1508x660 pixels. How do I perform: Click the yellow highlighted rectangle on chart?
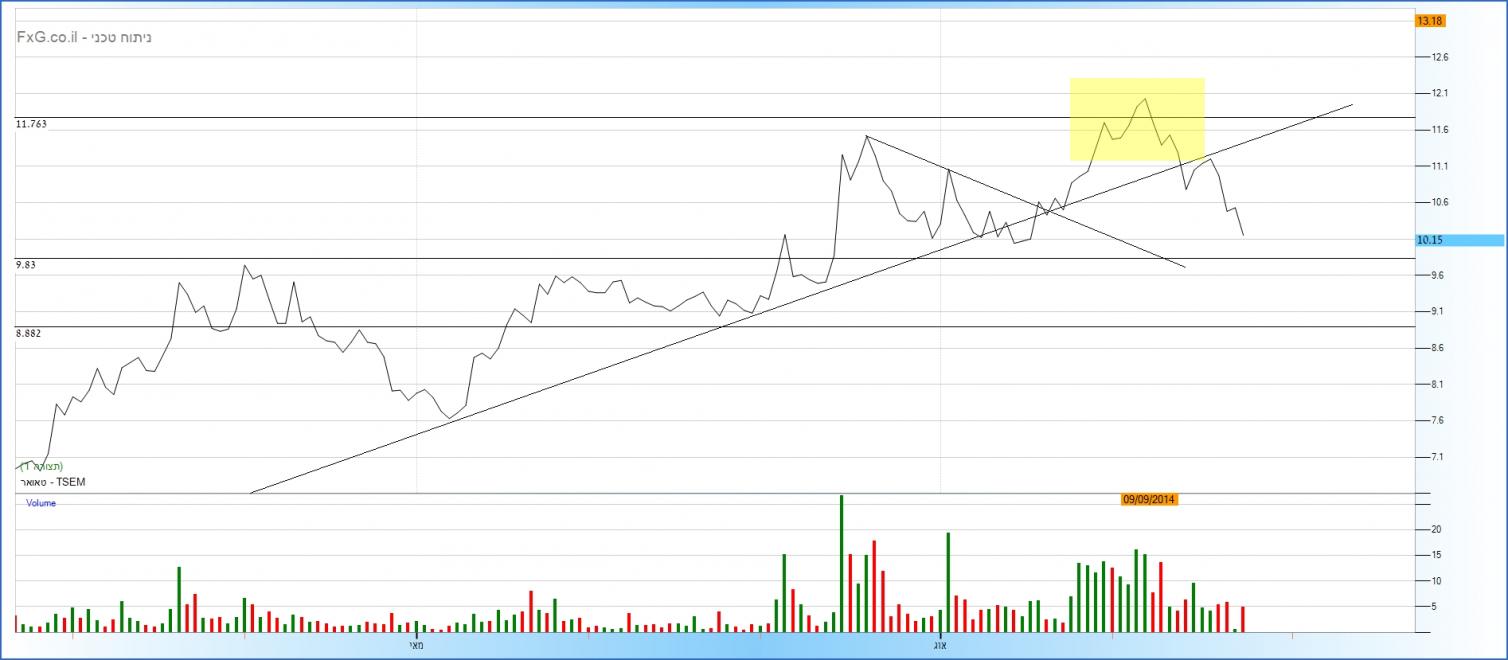click(1136, 118)
